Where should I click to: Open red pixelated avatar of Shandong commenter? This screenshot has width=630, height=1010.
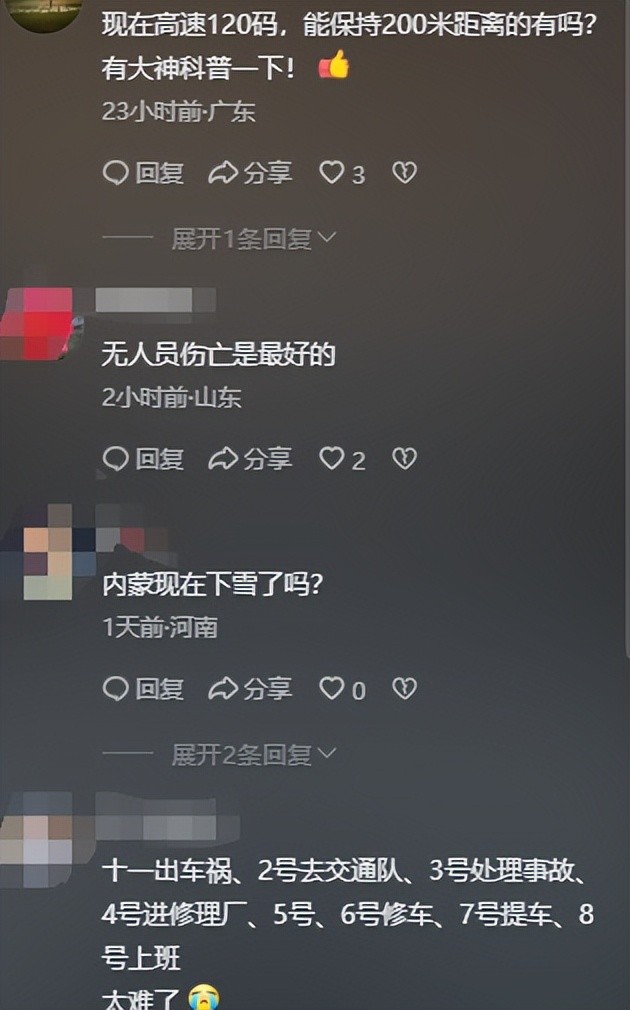click(x=37, y=324)
